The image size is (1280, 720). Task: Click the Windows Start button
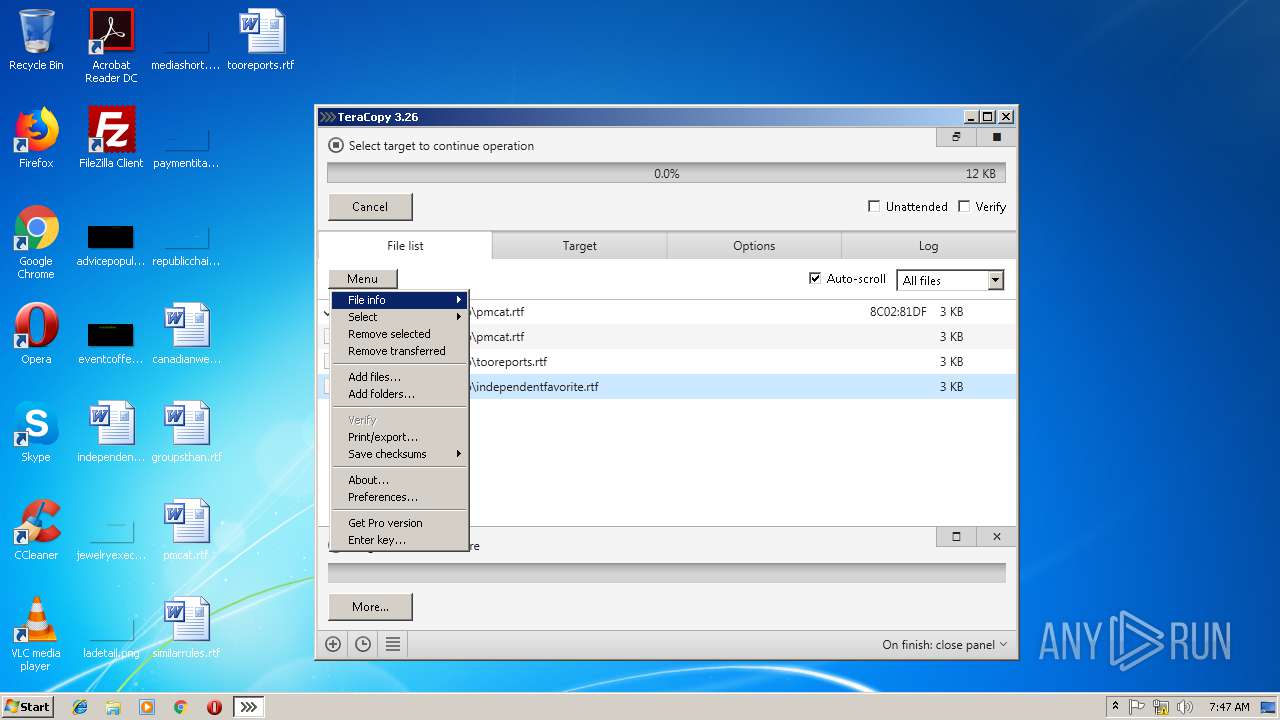28,707
